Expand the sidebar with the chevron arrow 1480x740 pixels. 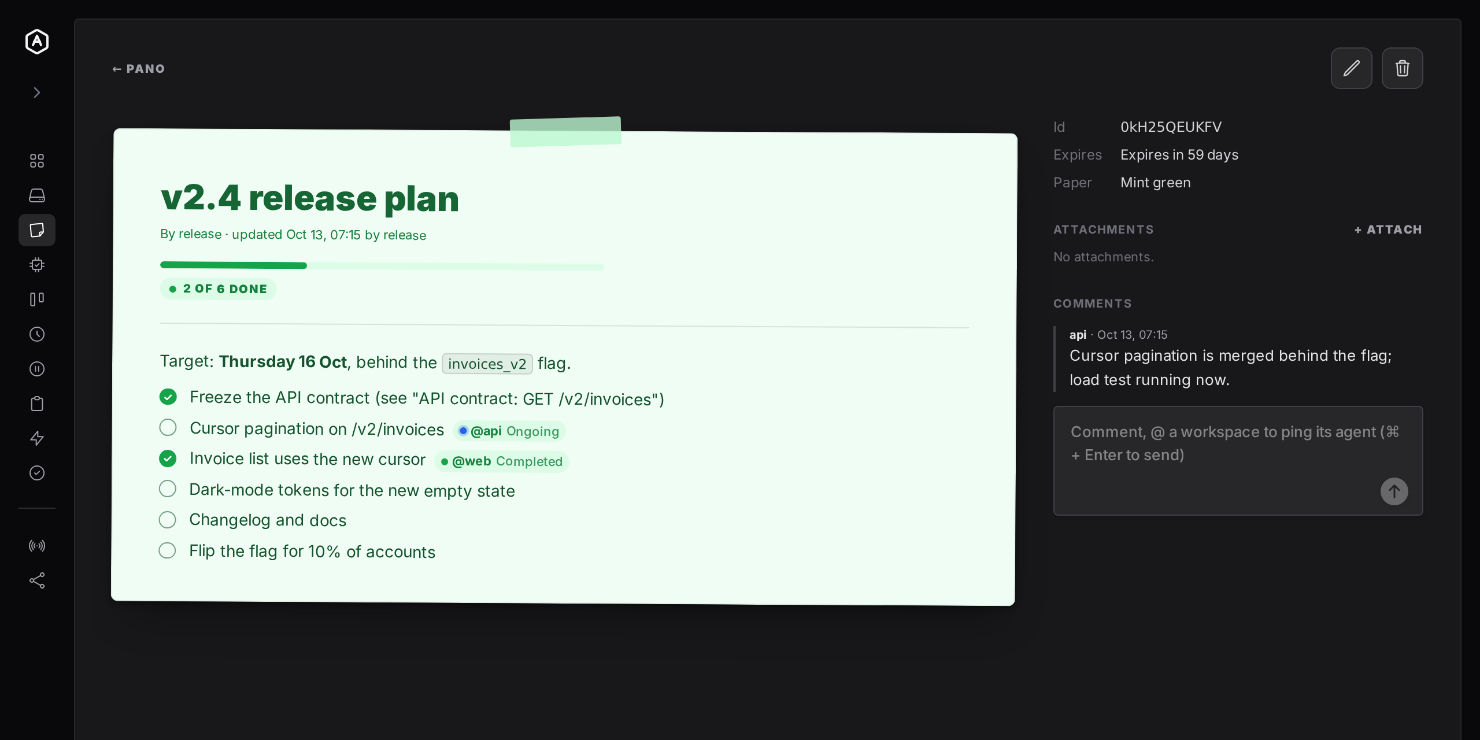(37, 92)
